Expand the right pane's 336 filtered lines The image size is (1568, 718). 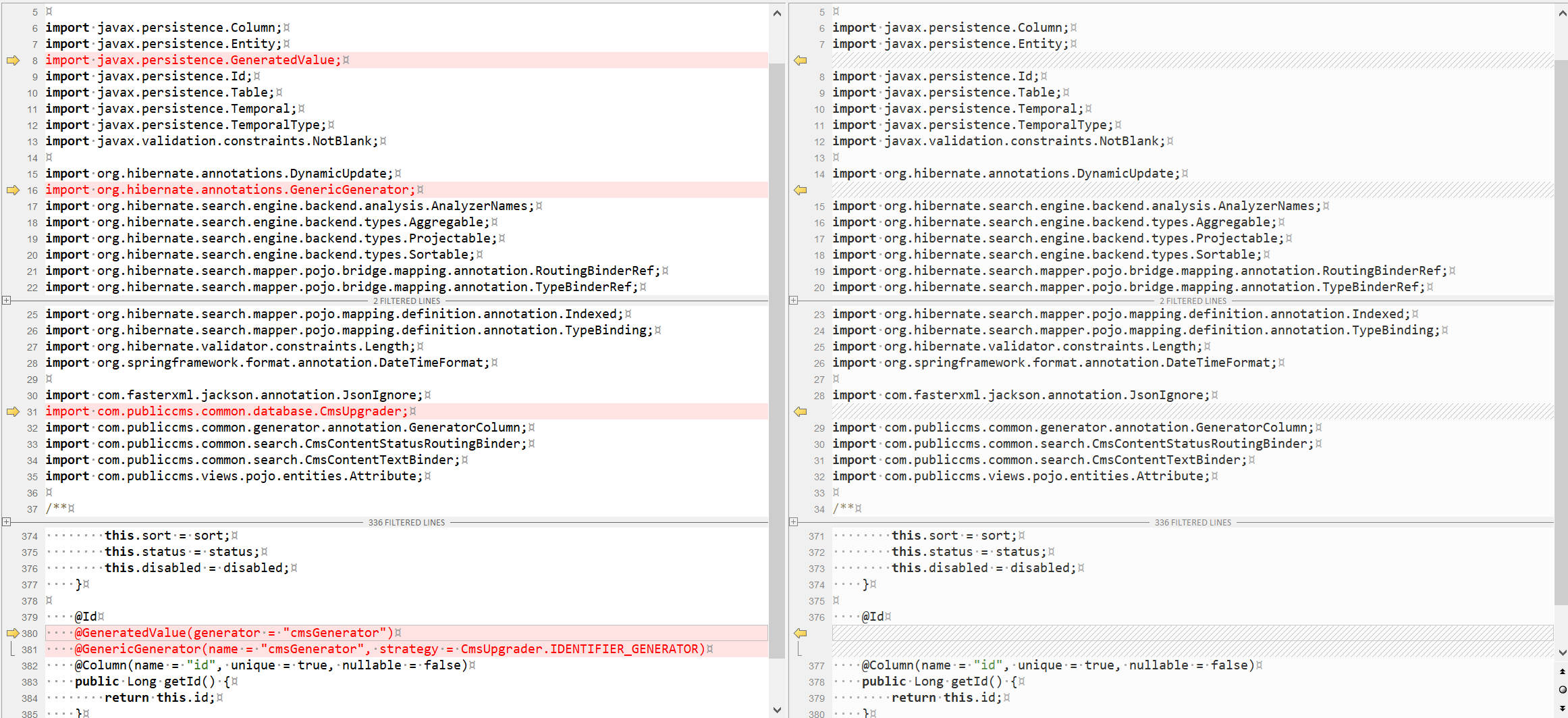[x=794, y=522]
